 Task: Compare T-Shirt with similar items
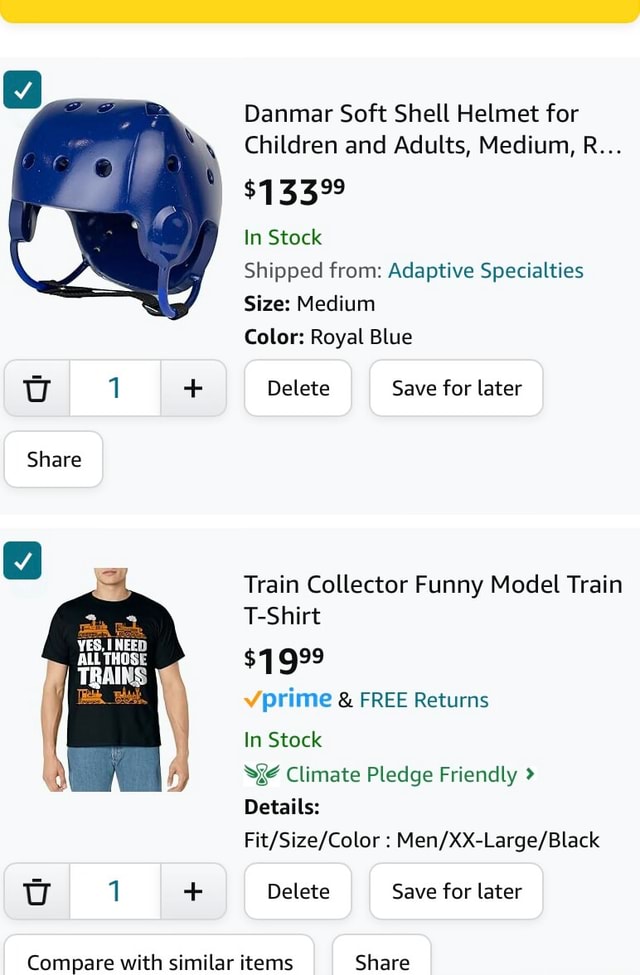tap(160, 961)
